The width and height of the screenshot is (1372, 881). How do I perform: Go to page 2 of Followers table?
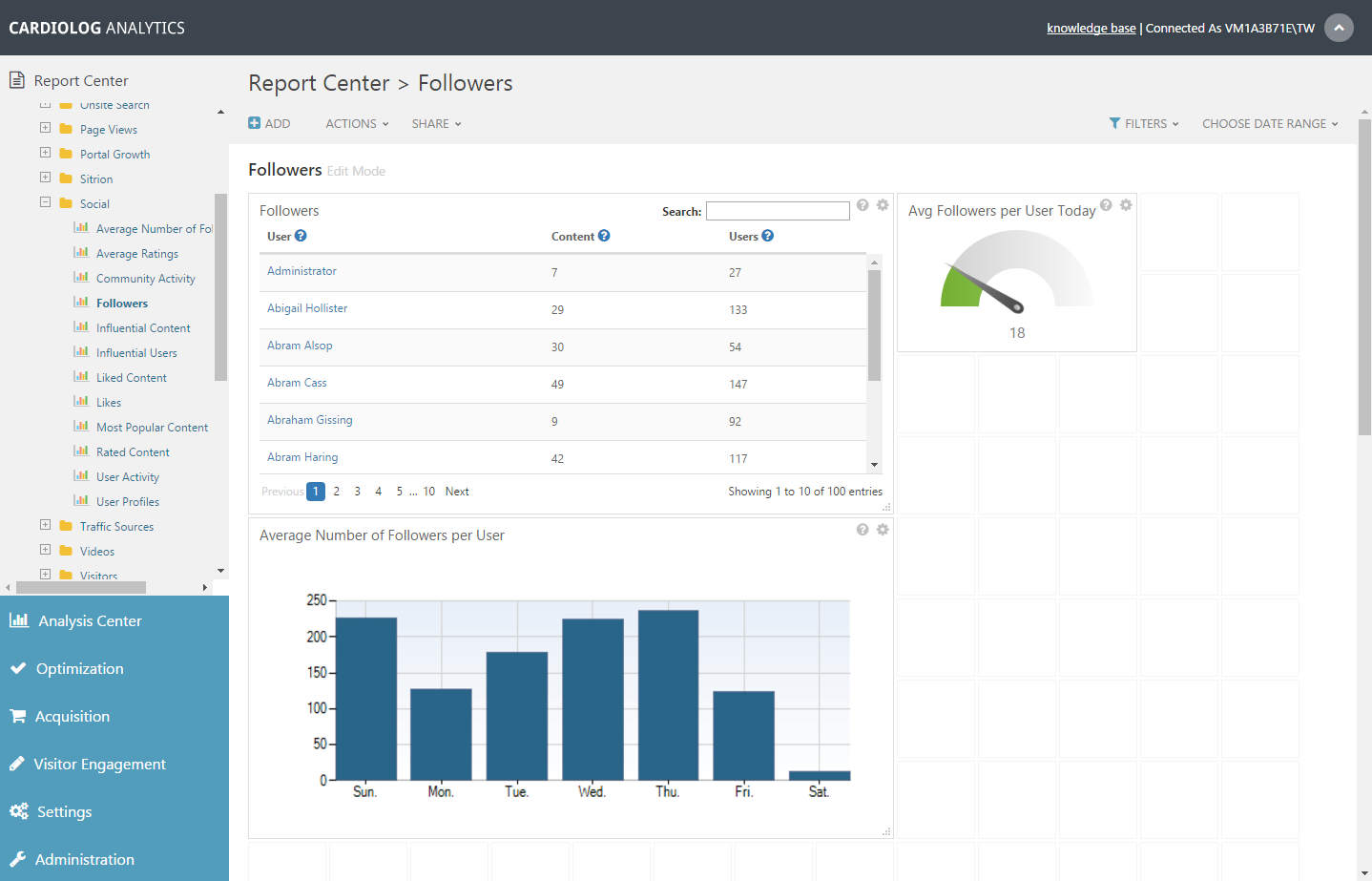[x=337, y=492]
